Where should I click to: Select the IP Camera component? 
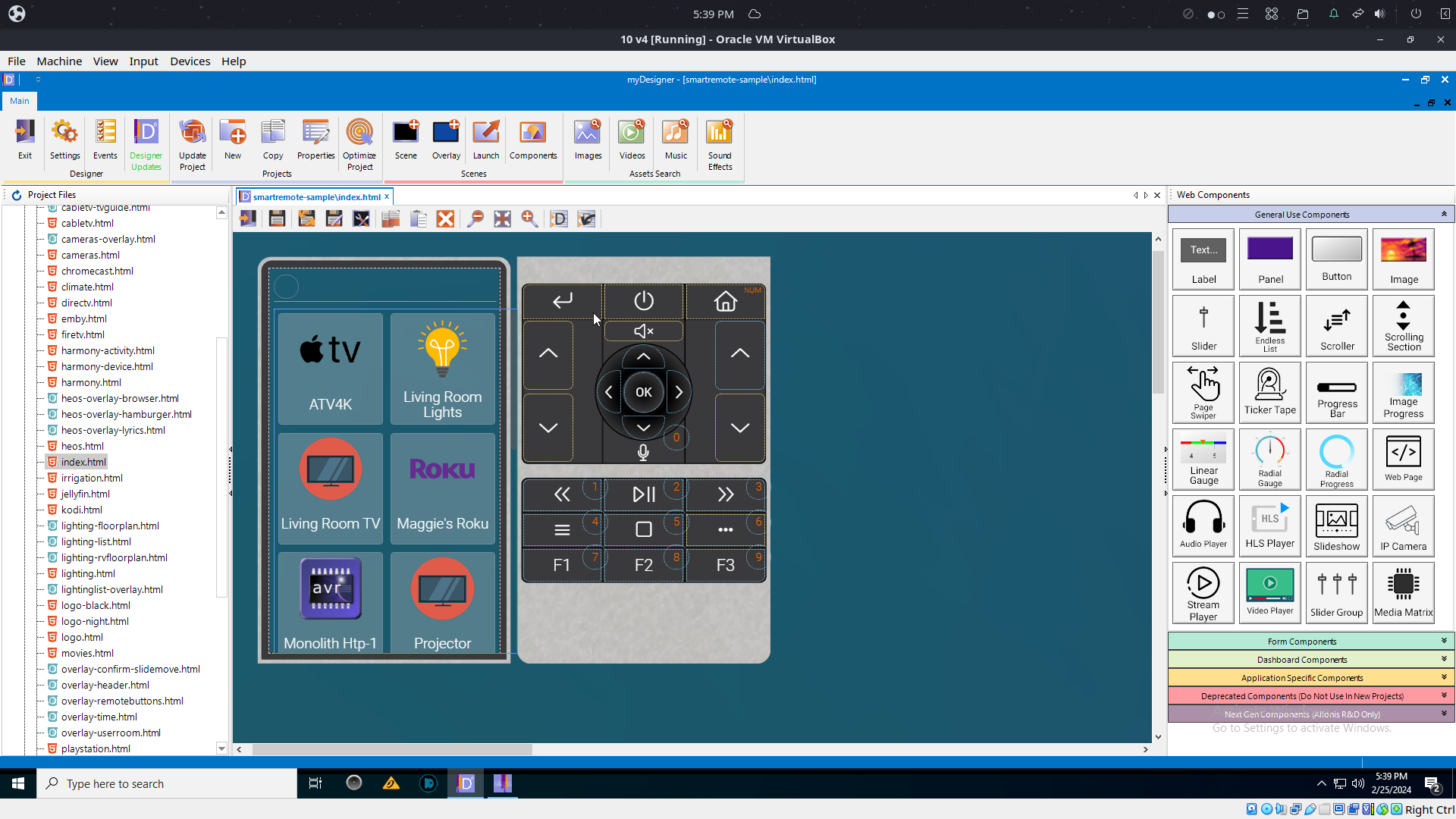pyautogui.click(x=1404, y=526)
